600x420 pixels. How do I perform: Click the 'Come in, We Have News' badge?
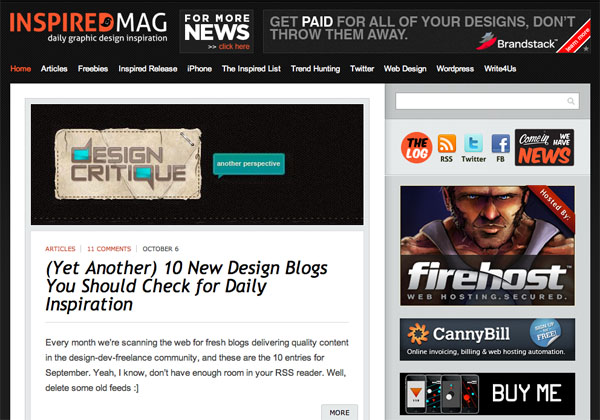(x=544, y=147)
